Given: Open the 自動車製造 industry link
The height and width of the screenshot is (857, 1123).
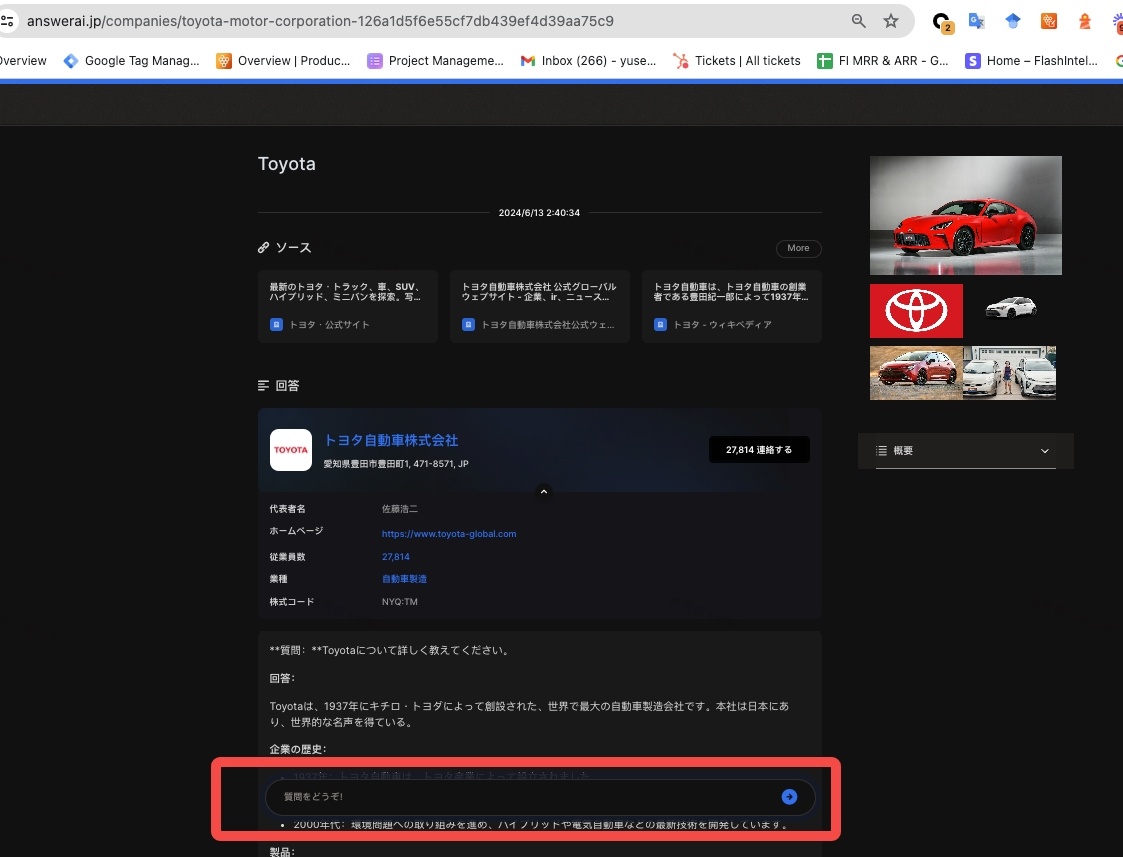Looking at the screenshot, I should 405,579.
